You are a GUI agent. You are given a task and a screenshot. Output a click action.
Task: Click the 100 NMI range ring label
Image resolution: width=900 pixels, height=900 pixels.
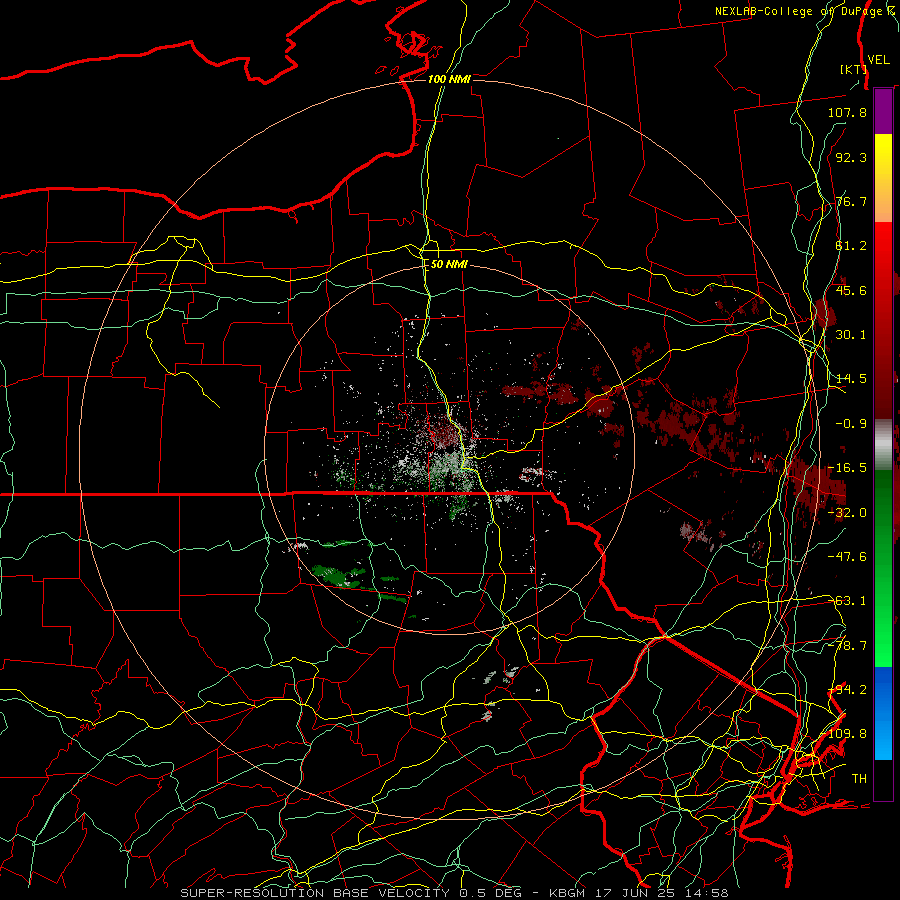click(449, 79)
